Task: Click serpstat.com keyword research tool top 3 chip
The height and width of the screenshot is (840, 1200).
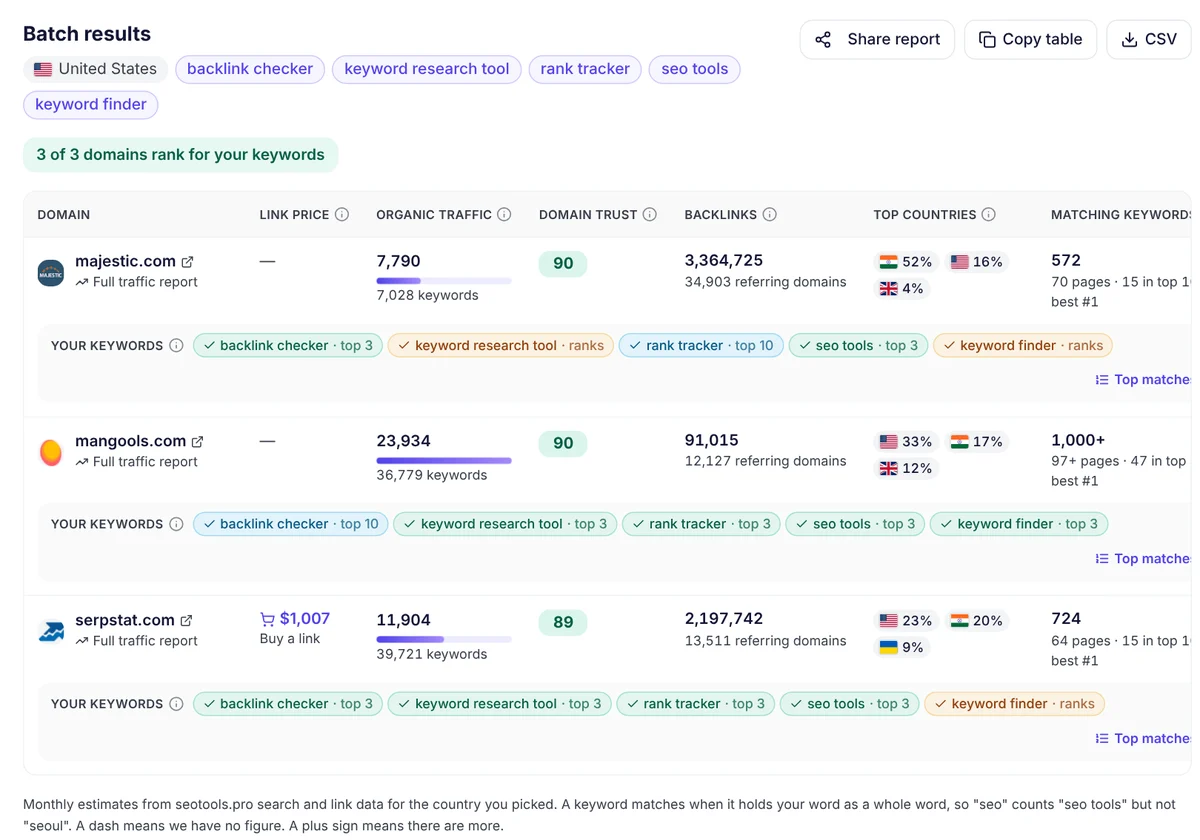Action: (x=500, y=704)
